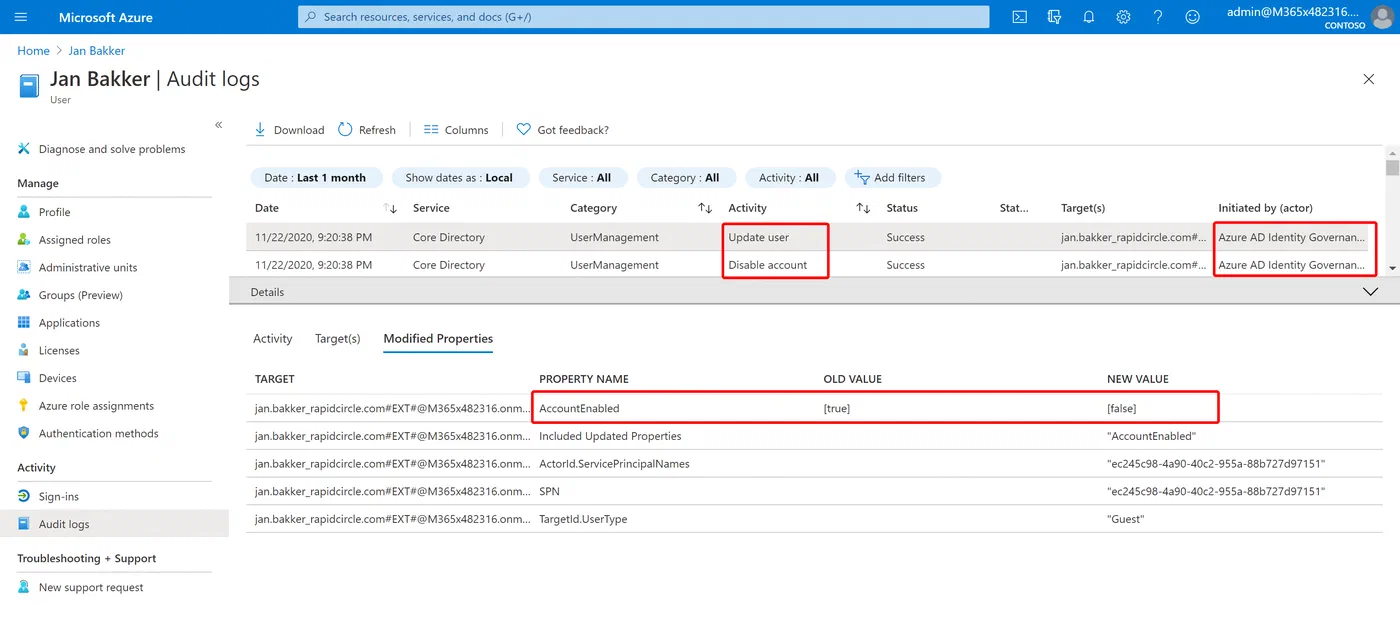
Task: Sort by the Category column arrows
Action: coord(705,208)
